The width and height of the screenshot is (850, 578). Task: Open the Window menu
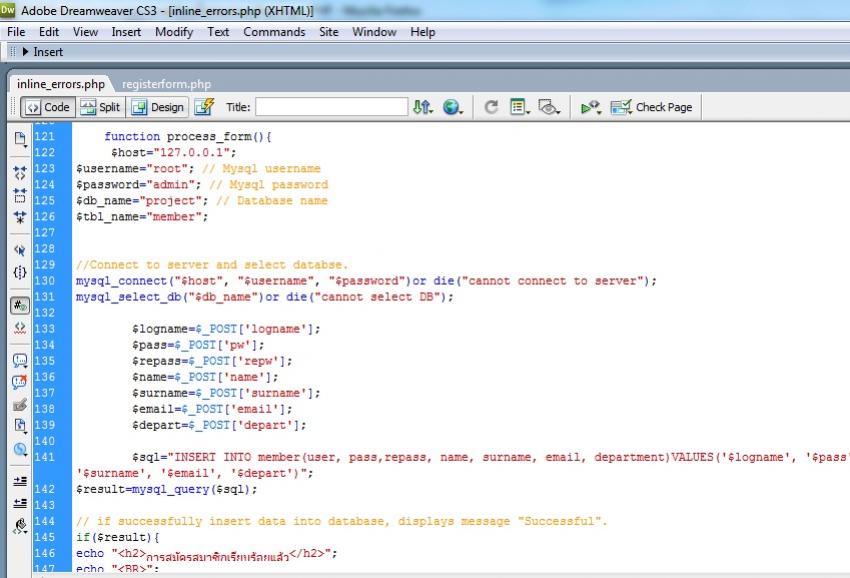pos(374,32)
